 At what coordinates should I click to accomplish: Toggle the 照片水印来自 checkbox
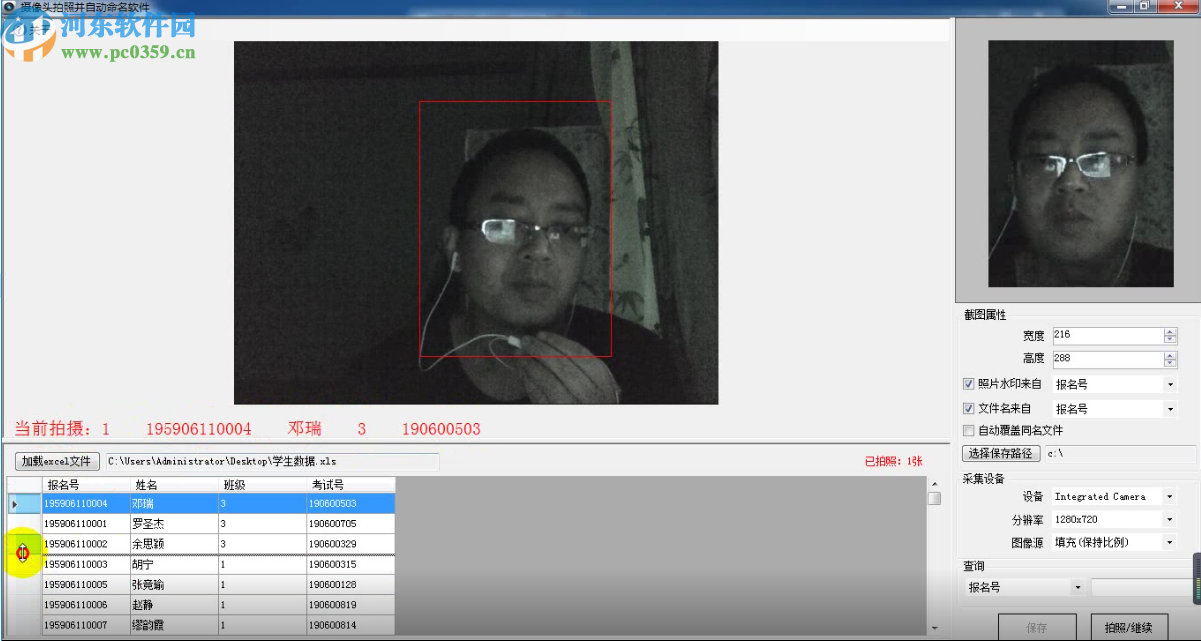968,384
